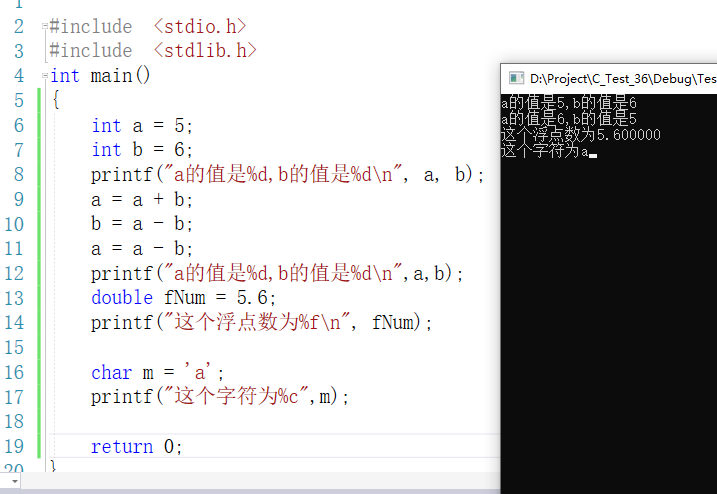The image size is (717, 494).
Task: Collapse the #include region outlining toggle
Action: [45, 27]
